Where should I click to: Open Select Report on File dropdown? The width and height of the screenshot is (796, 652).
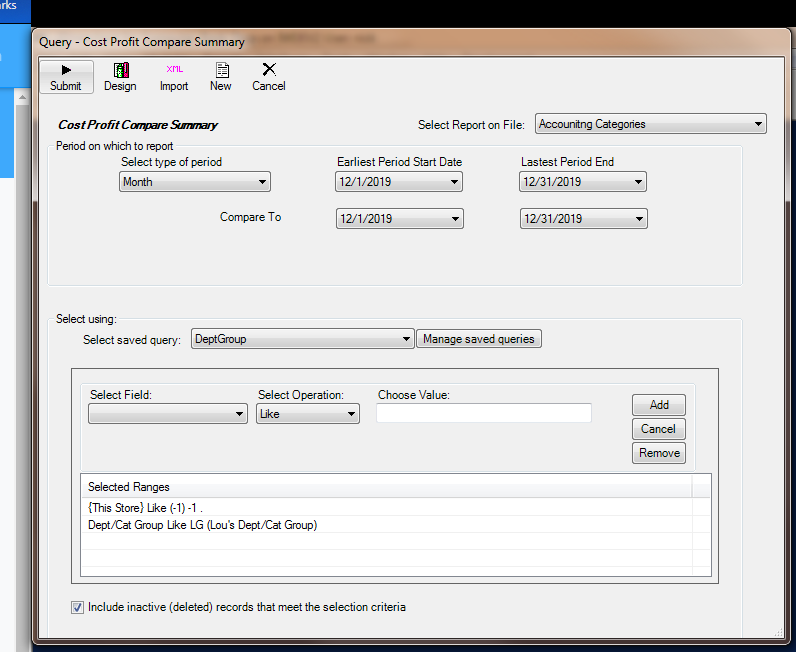coord(650,124)
